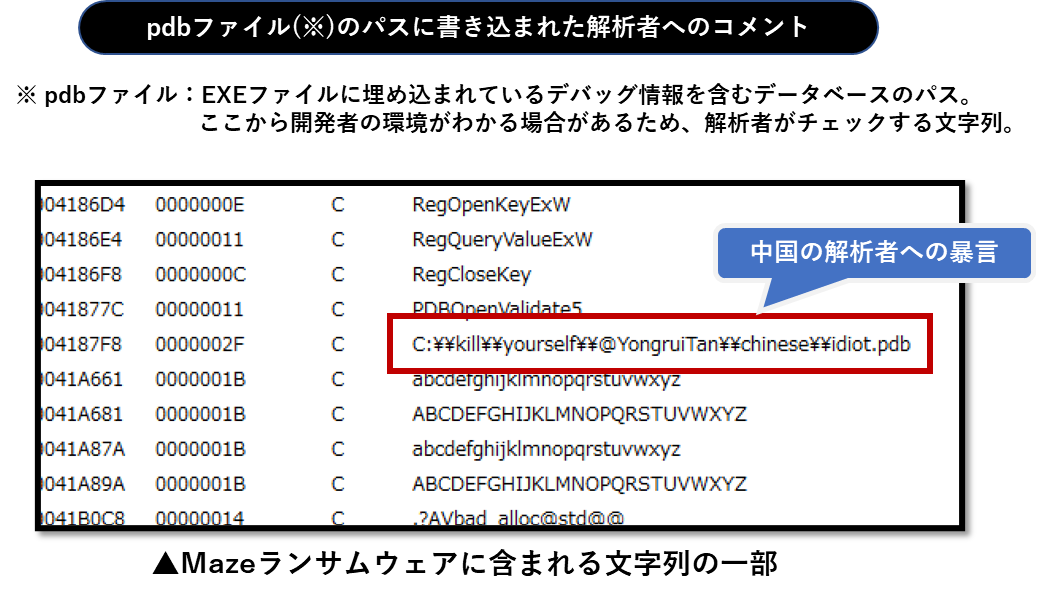Image resolution: width=1049 pixels, height=600 pixels.
Task: Click the length value 00000014
Action: tap(200, 518)
